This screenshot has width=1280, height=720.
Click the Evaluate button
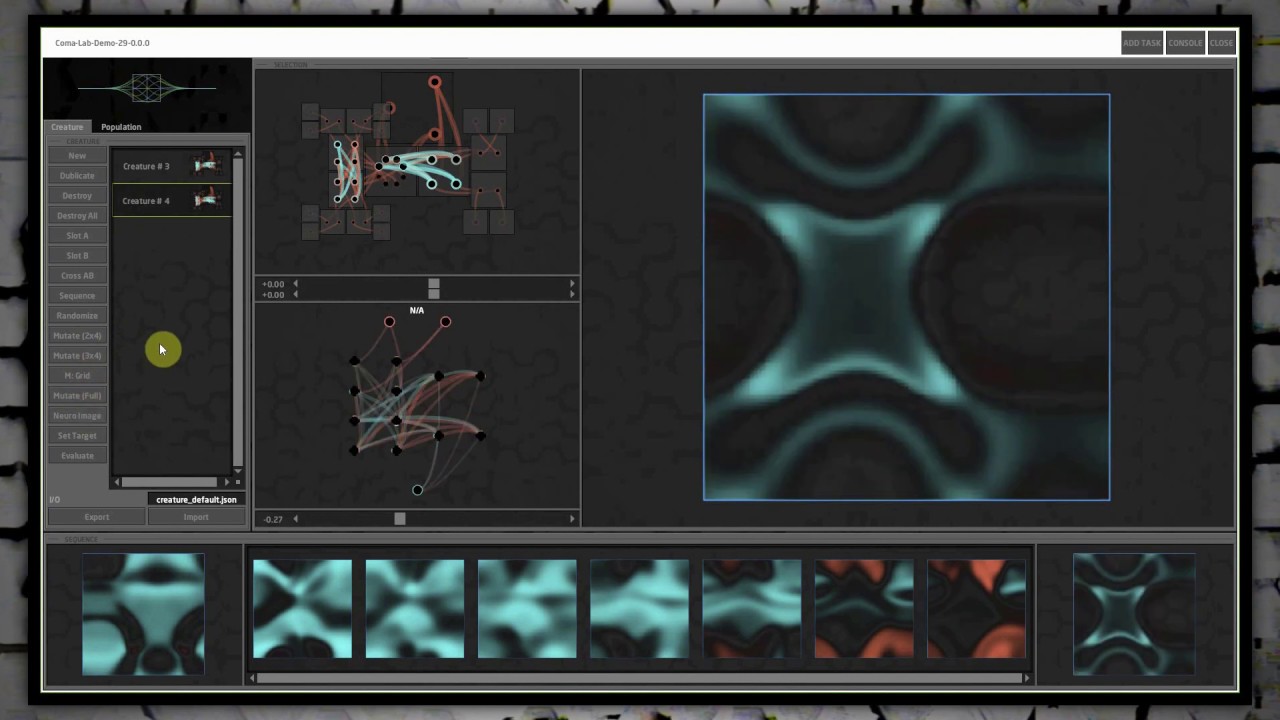(77, 456)
